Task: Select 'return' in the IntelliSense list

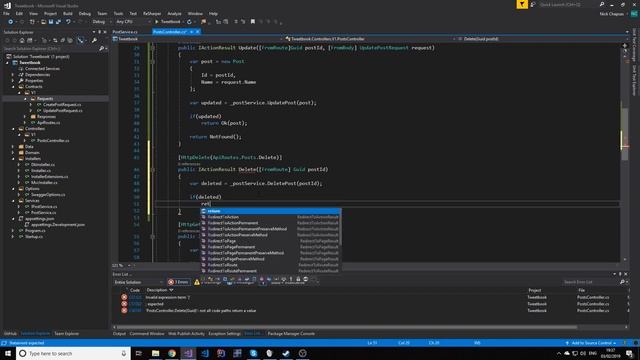Action: 270,211
